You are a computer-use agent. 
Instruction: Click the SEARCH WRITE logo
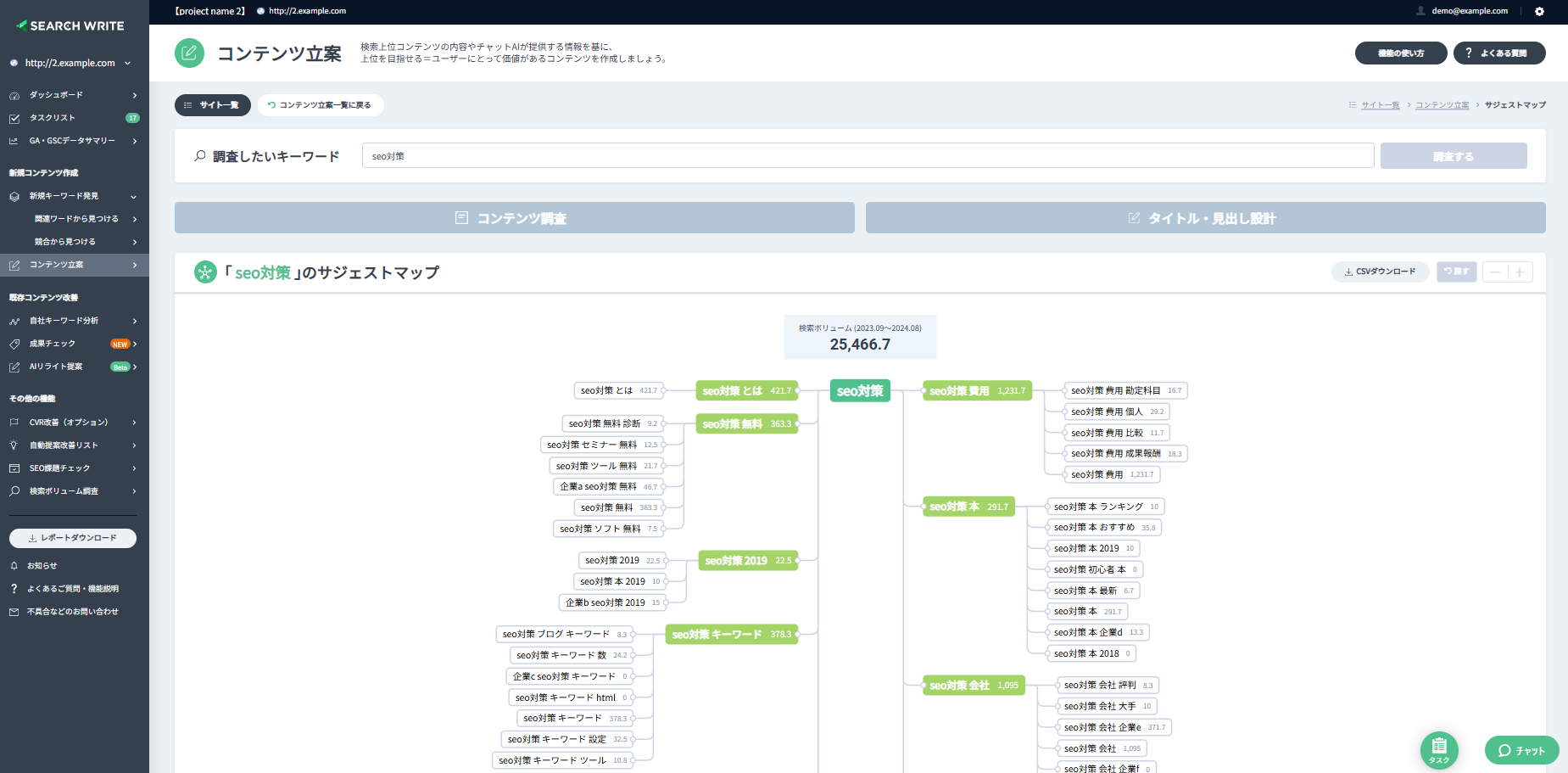pos(70,25)
